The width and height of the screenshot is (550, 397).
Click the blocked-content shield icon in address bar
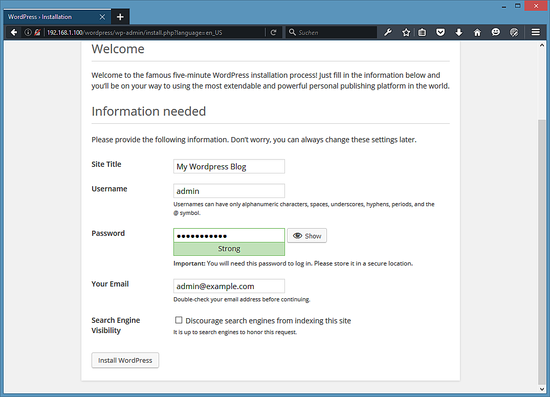click(x=37, y=33)
